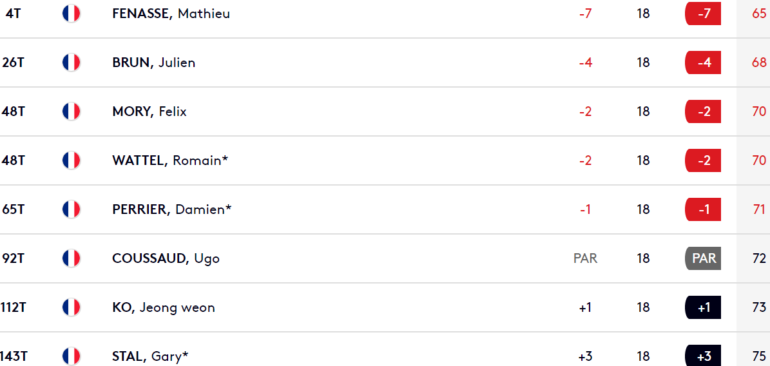Image resolution: width=770 pixels, height=366 pixels.
Task: Open player BRUN, Julien
Action: point(154,63)
